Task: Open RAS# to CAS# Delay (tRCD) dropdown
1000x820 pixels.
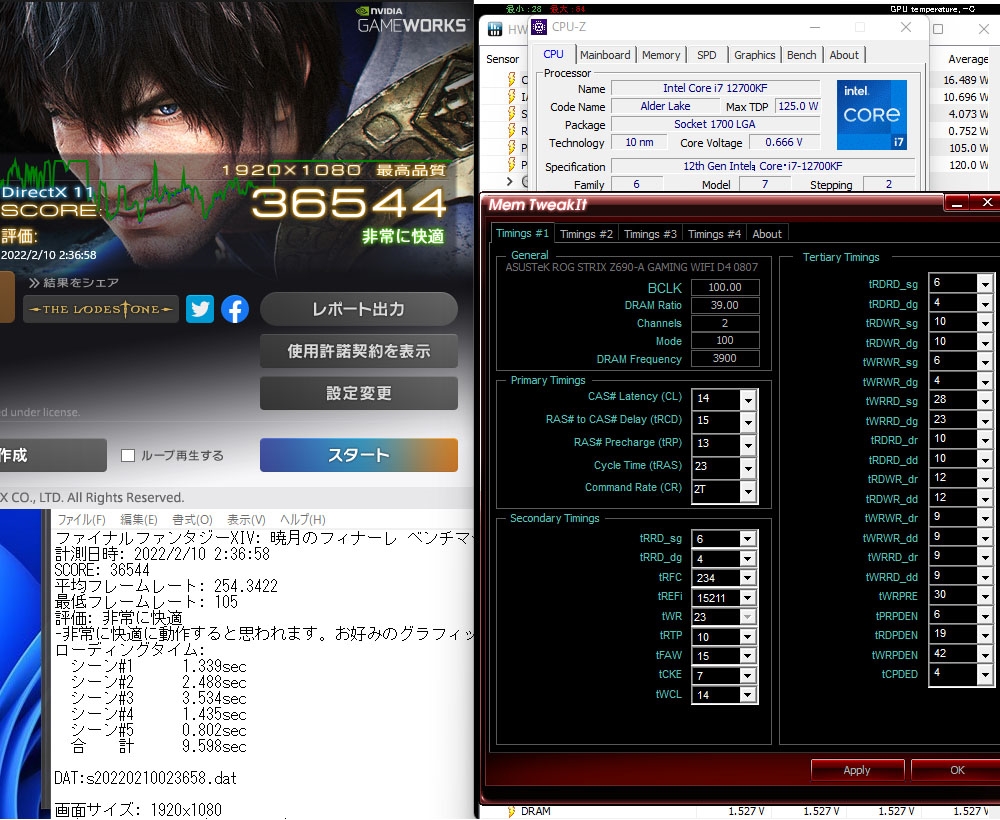Action: click(x=748, y=421)
